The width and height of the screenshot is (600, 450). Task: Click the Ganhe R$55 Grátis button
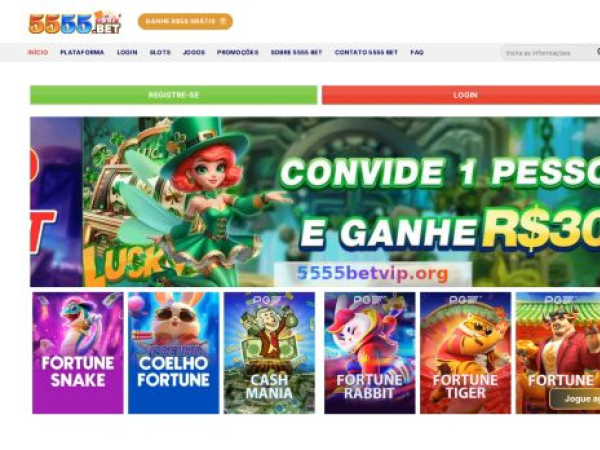coord(185,21)
